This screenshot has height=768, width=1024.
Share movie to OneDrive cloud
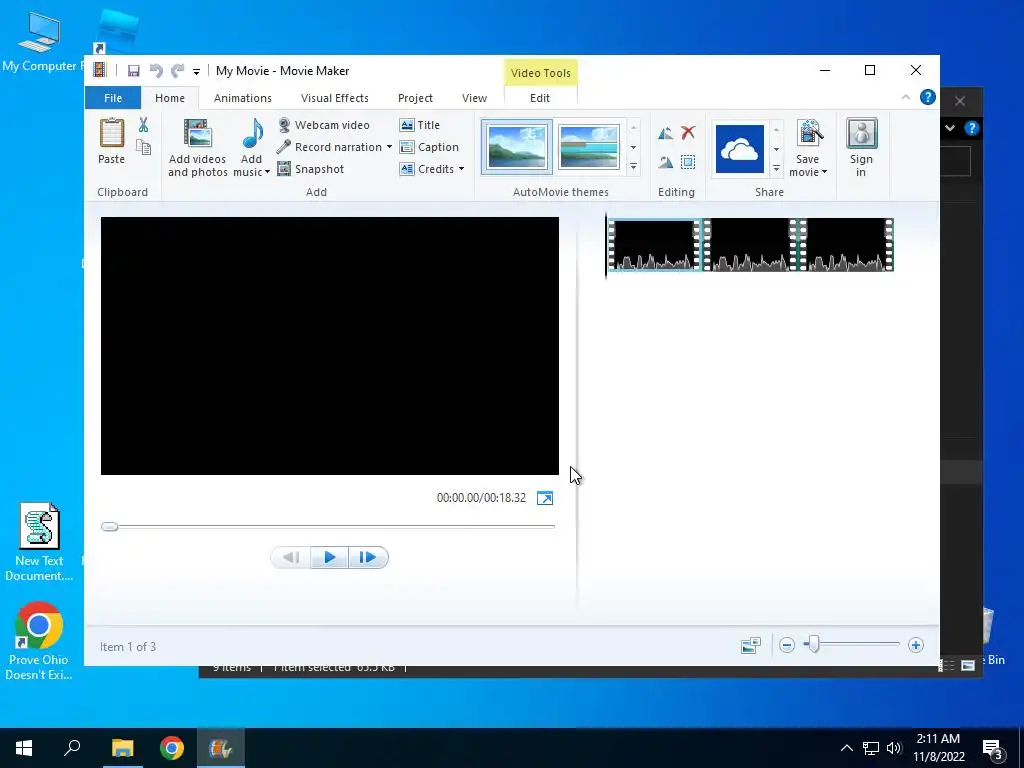tap(740, 149)
